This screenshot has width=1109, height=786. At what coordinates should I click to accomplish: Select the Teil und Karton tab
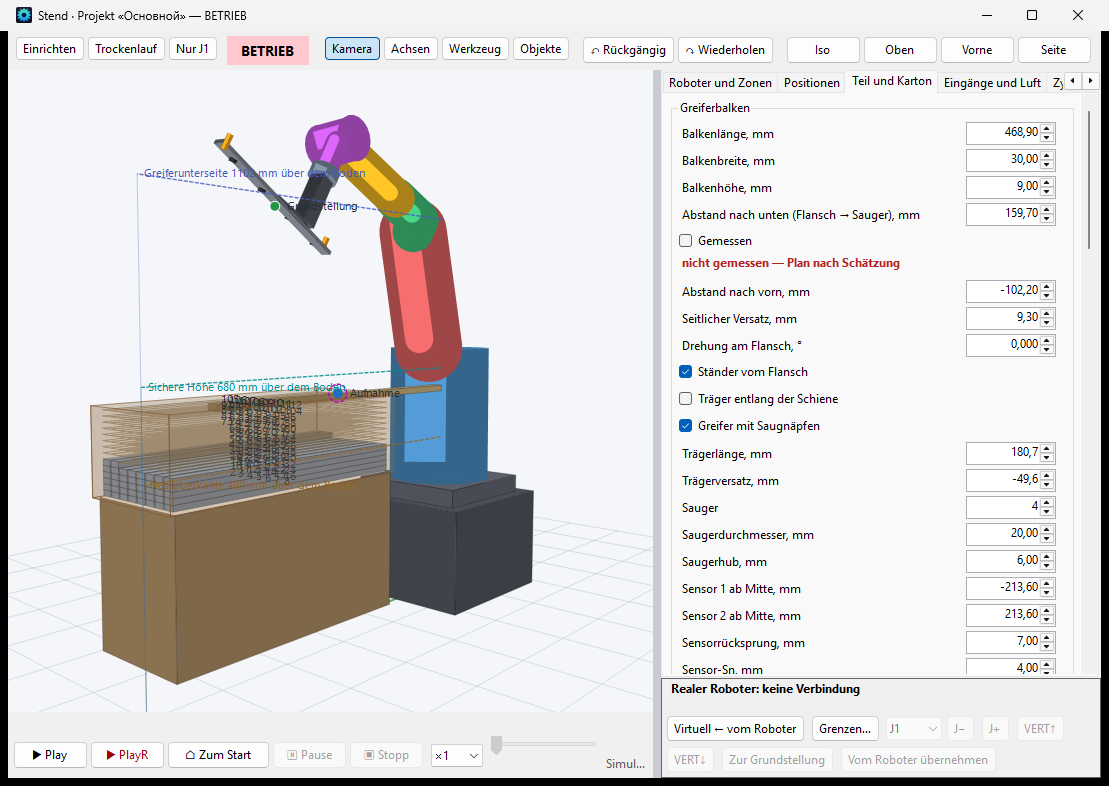tap(892, 81)
